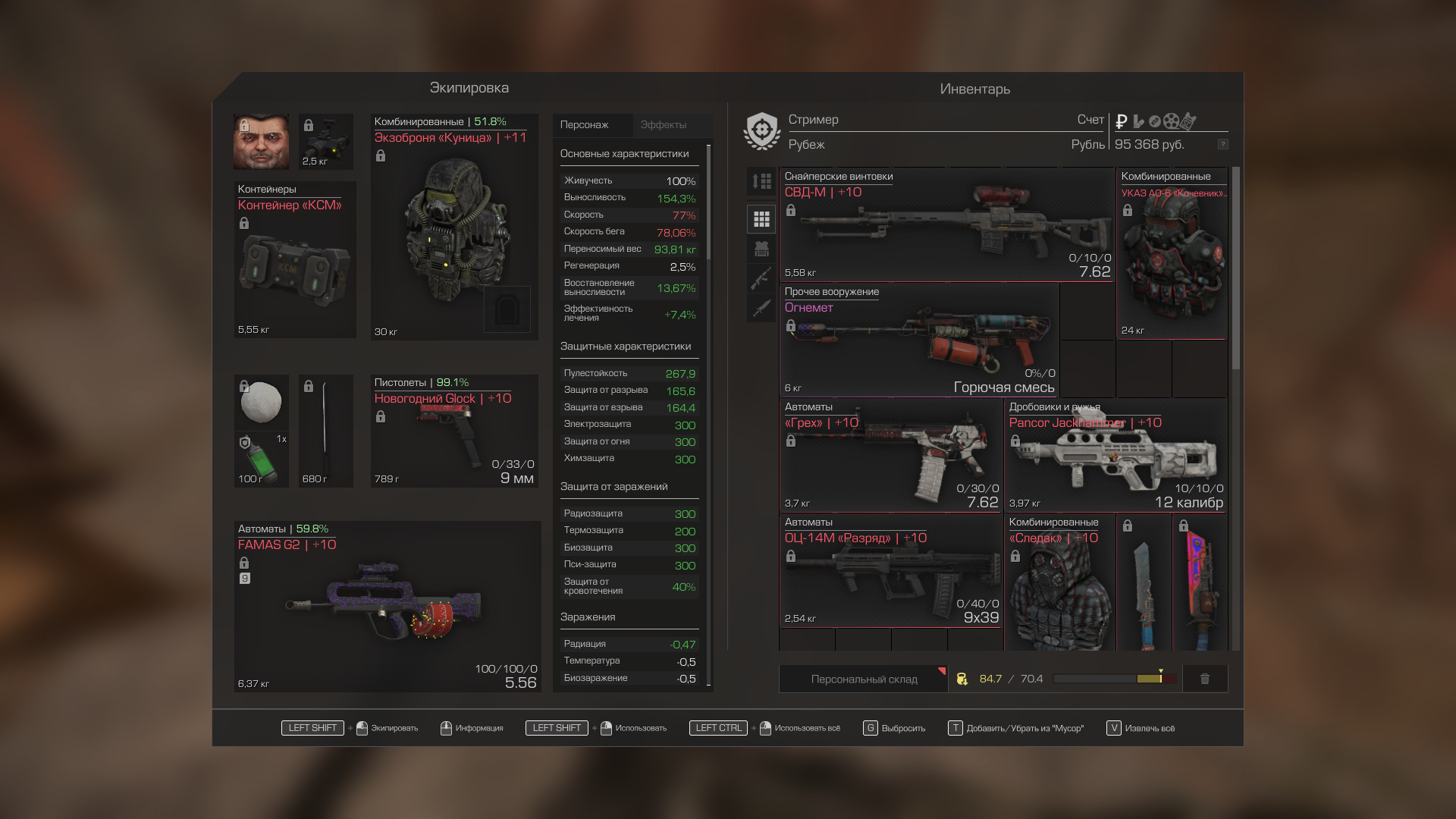Select the all-items grid filter icon
Screen dimensions: 1456x819
tap(761, 219)
